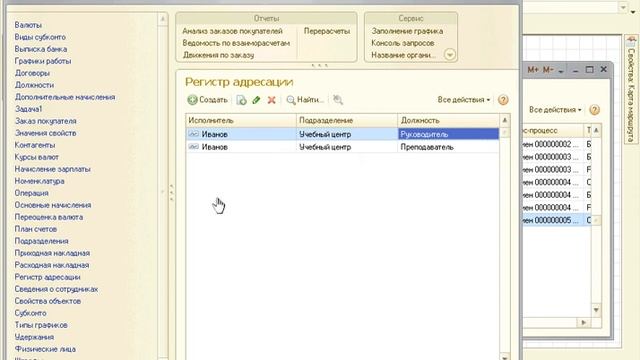Open Контрагенты in navigation panel
Viewport: 640px width, 360px height.
[35, 145]
